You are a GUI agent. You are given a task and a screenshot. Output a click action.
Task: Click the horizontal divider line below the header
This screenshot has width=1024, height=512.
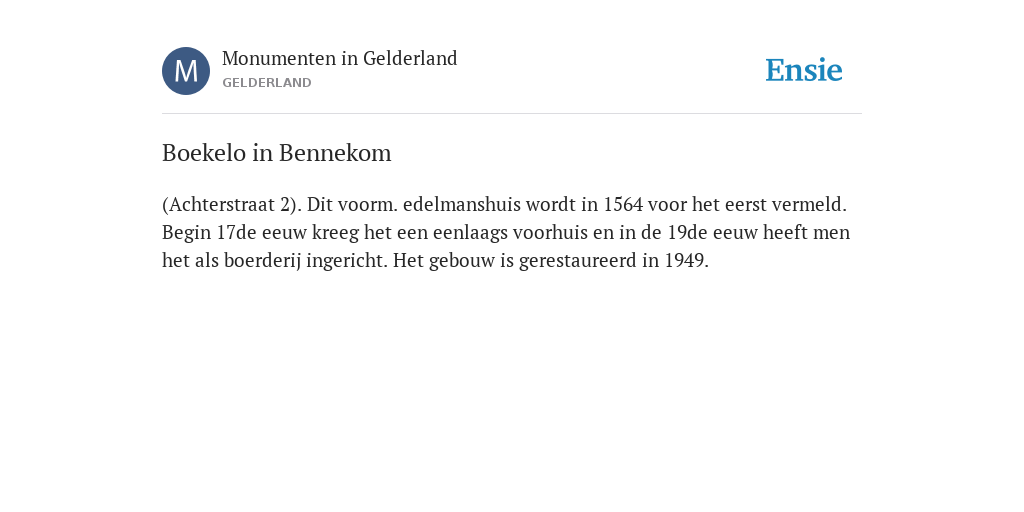click(512, 114)
